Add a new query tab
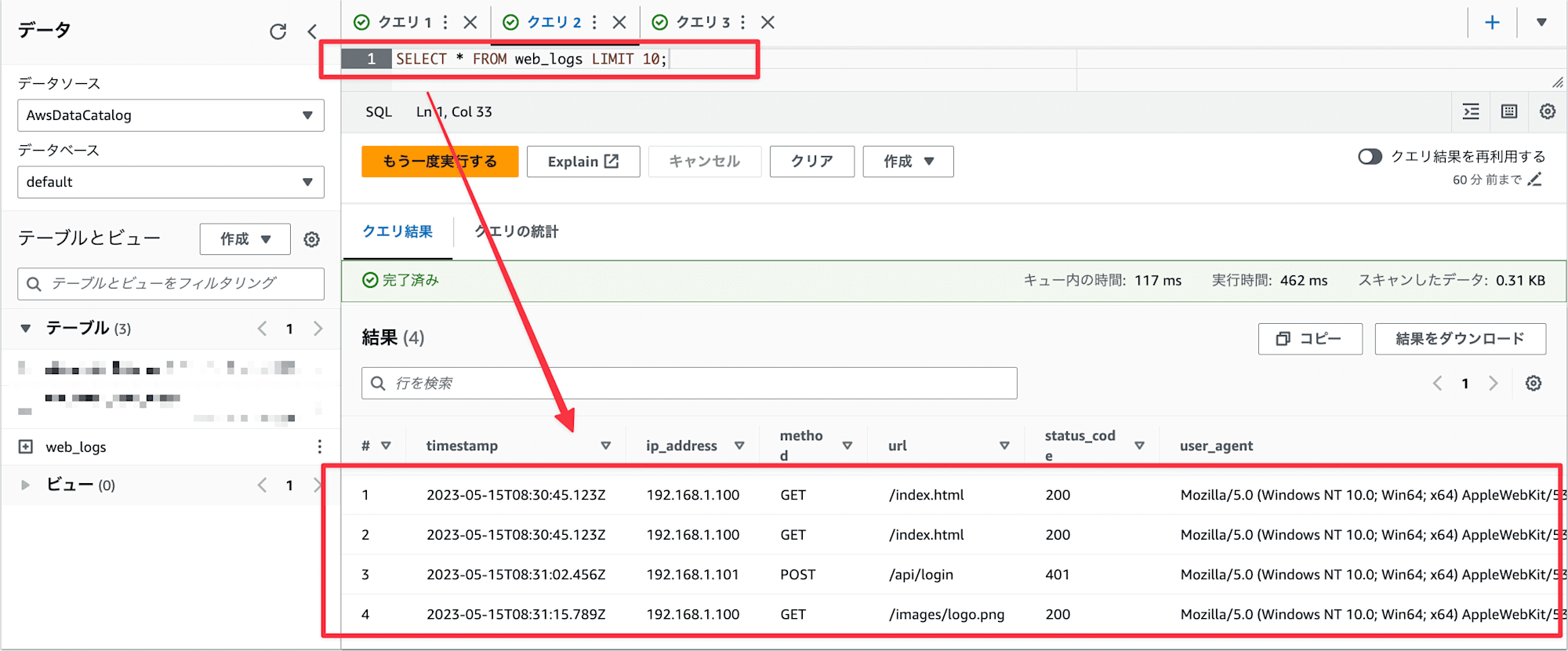This screenshot has width=1568, height=651. click(x=1493, y=22)
